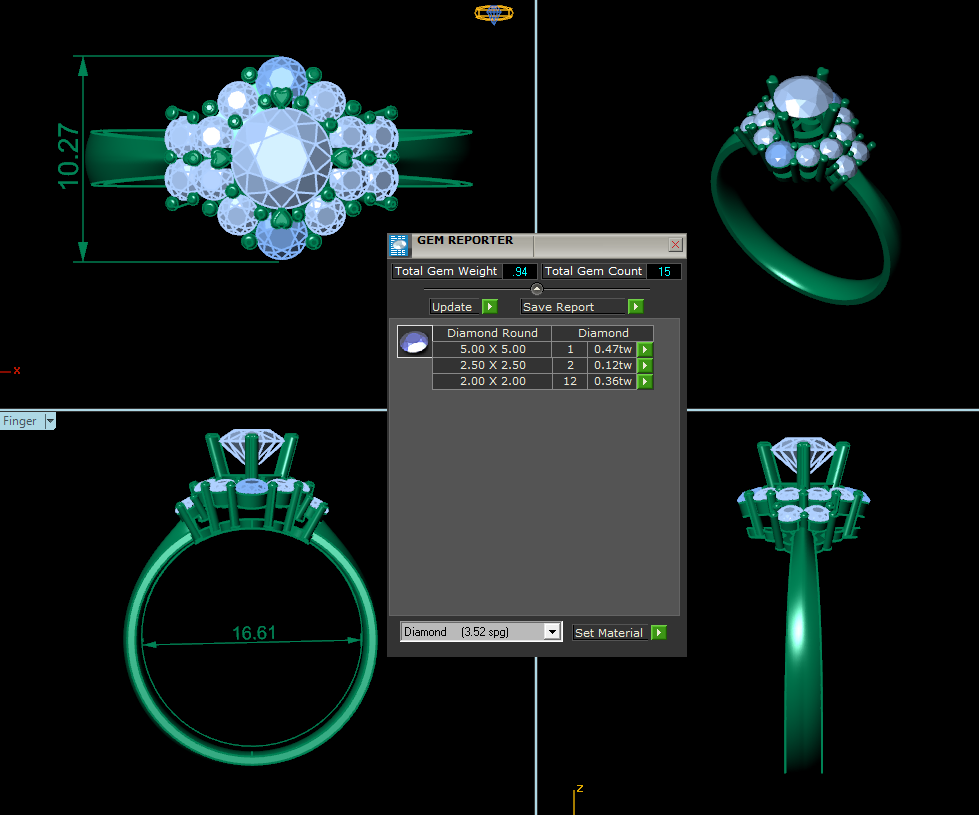979x815 pixels.
Task: Click the Finger viewport label
Action: (20, 421)
